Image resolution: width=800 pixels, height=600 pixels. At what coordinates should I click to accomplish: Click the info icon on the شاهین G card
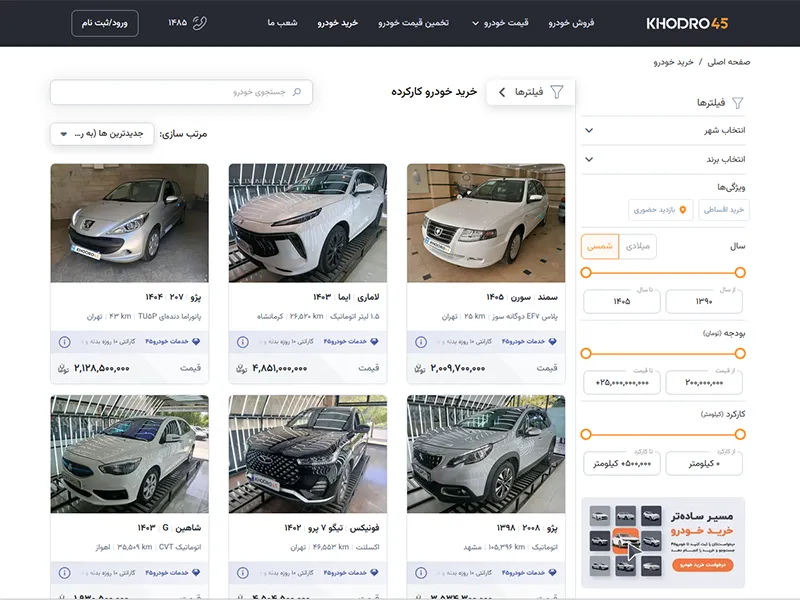pyautogui.click(x=64, y=573)
